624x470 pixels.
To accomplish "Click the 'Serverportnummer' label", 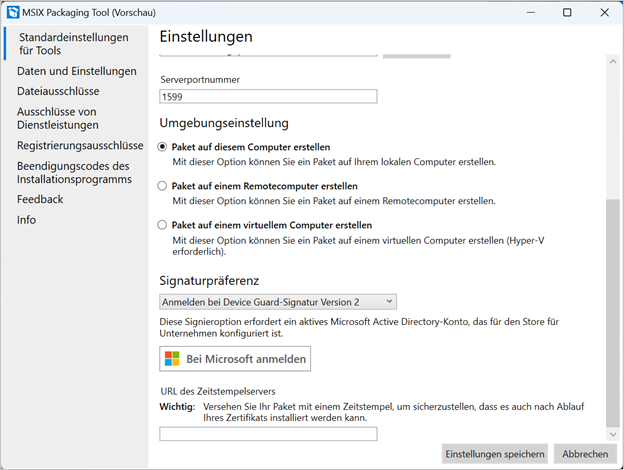I will [x=200, y=80].
